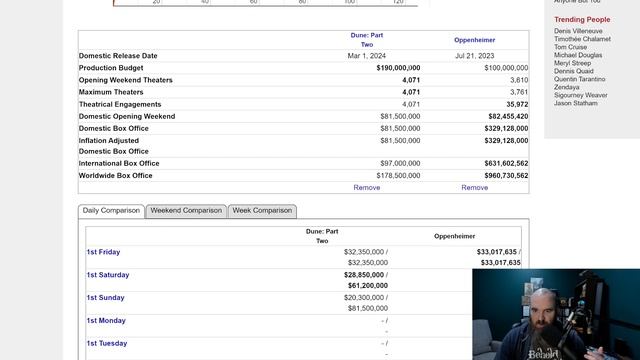This screenshot has height=360, width=640.
Task: Click the Domestic Opening Weekend row label
Action: [x=127, y=116]
